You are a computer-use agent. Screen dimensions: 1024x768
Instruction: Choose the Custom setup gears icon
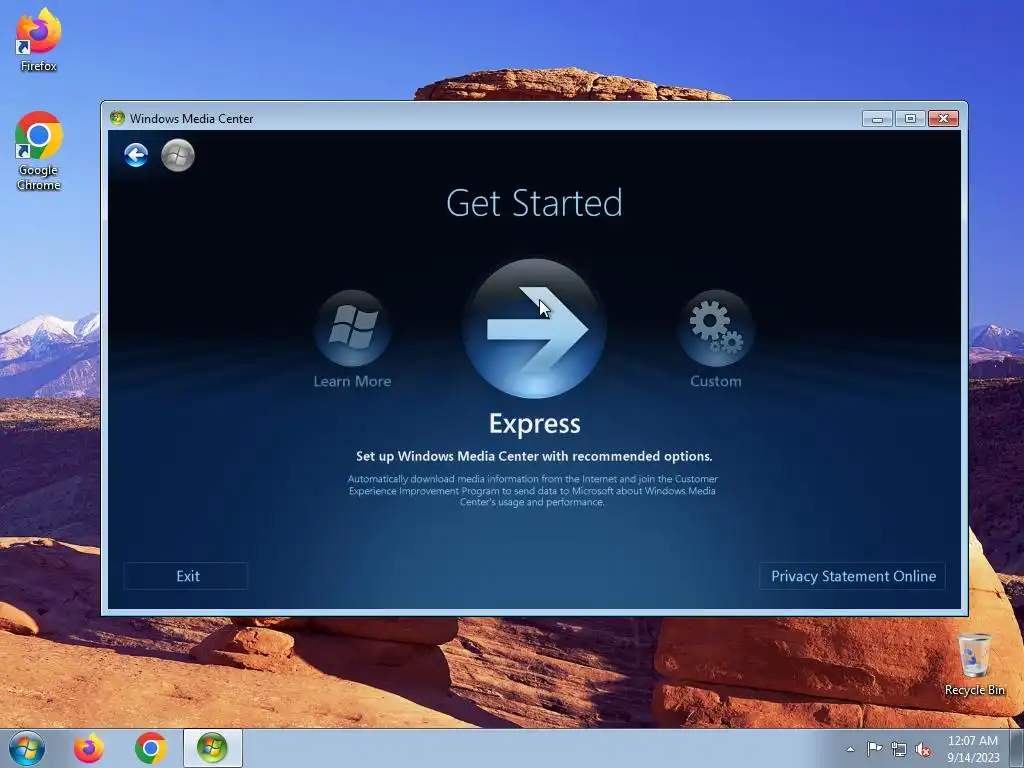[716, 328]
